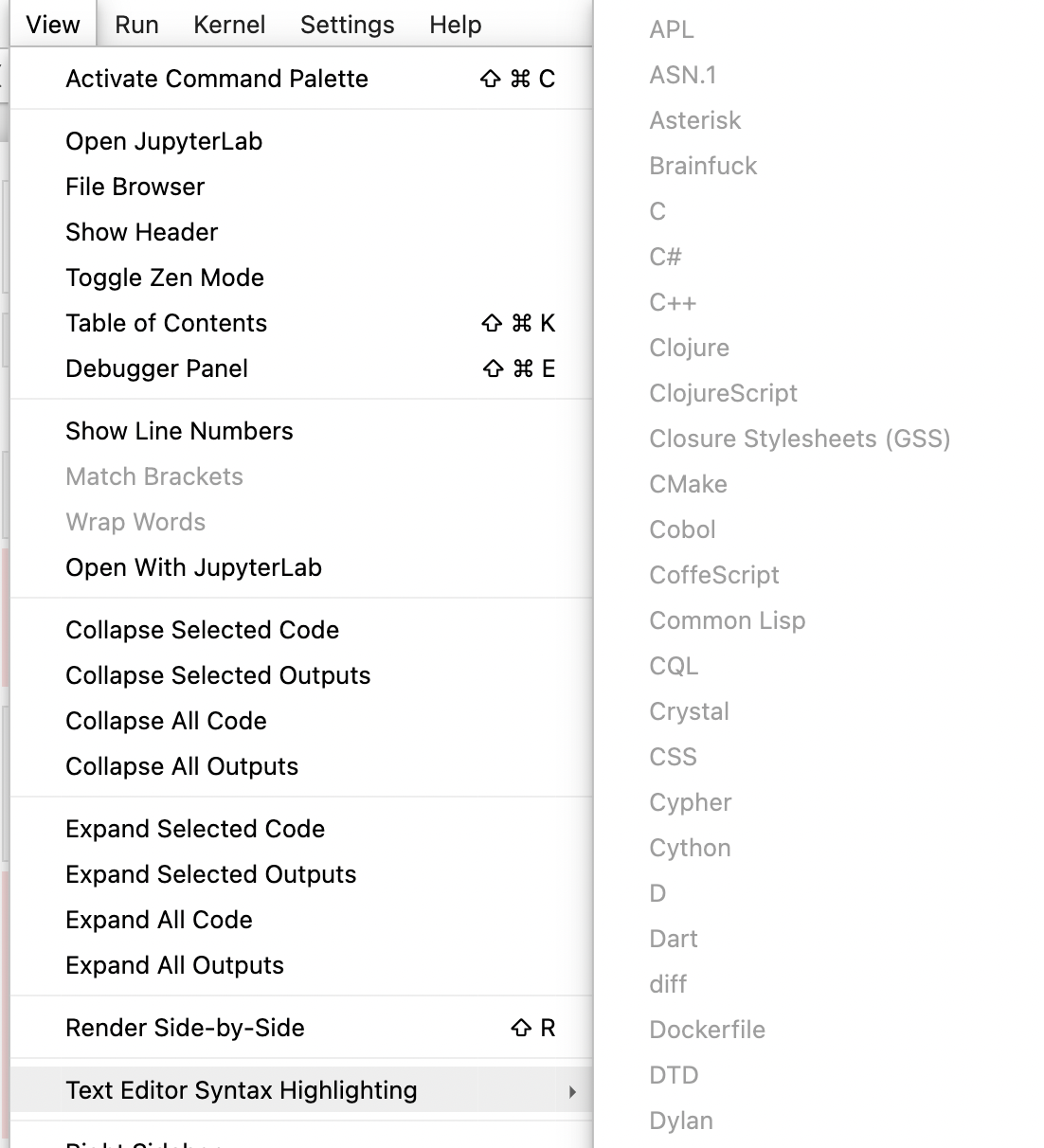Select Crystal highlighting
The width and height of the screenshot is (1044, 1148).
pos(689,711)
